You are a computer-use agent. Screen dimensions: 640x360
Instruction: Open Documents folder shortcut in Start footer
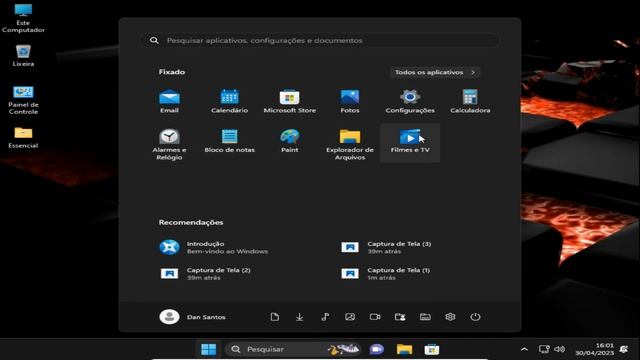click(x=275, y=317)
